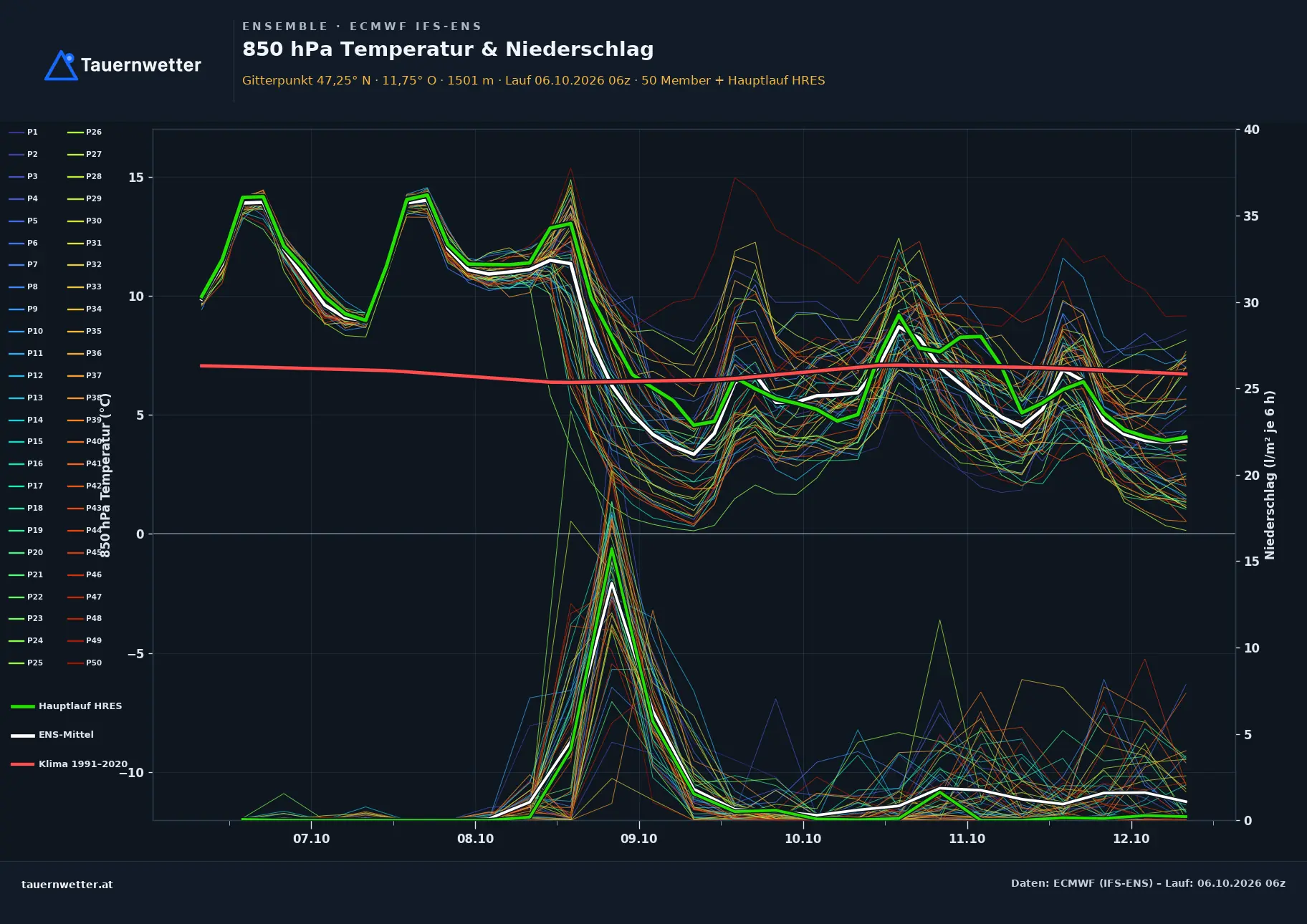
Task: Toggle legend entry P2
Action: coord(24,155)
